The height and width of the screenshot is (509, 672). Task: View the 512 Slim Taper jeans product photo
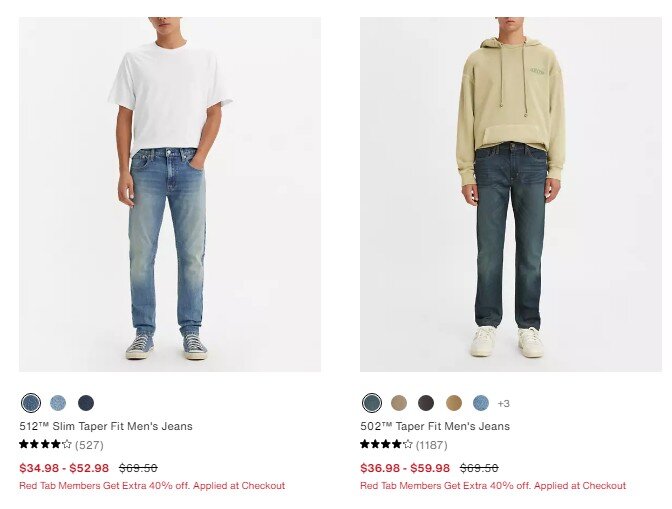point(170,195)
